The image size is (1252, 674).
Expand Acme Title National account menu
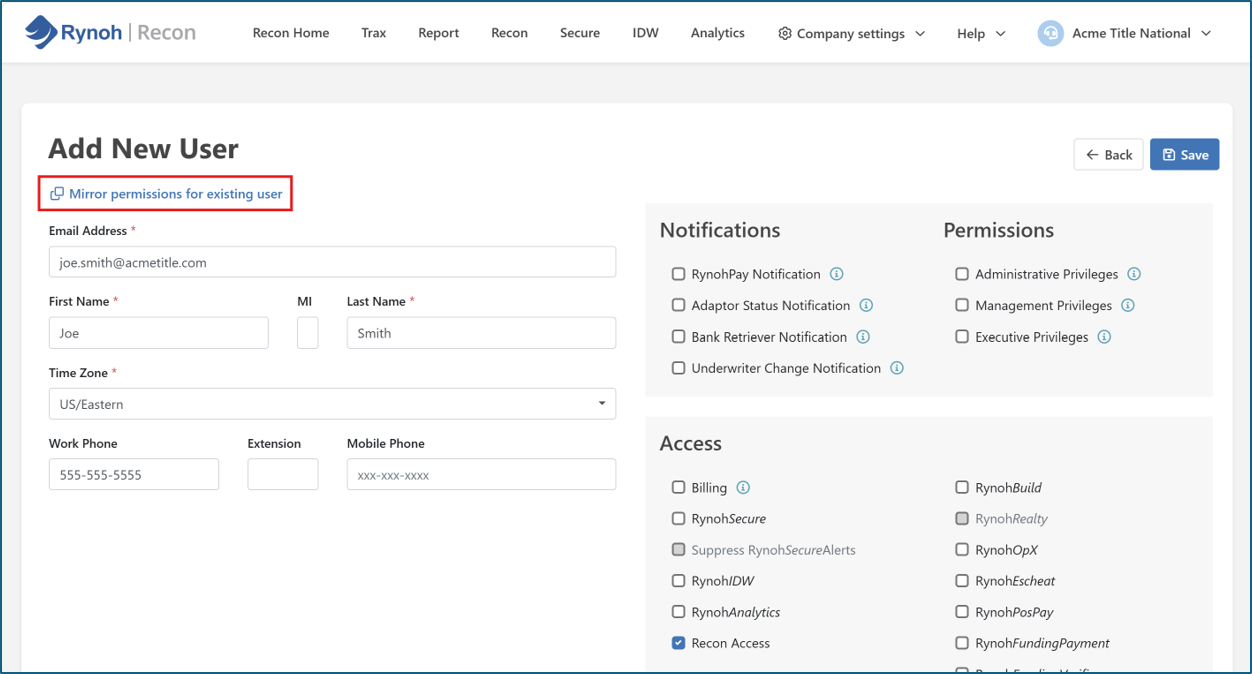tap(1125, 33)
